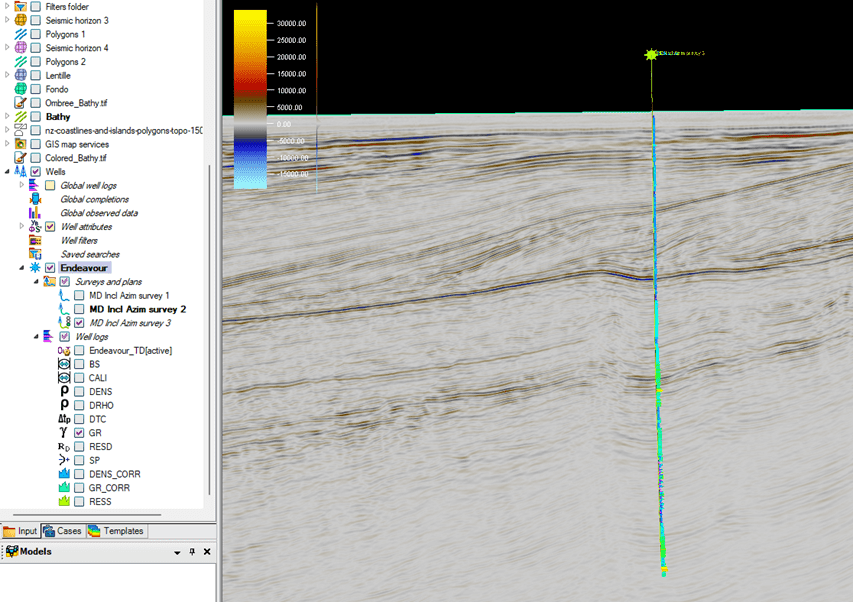The width and height of the screenshot is (853, 602).
Task: Click the Global completions icon
Action: click(x=35, y=199)
